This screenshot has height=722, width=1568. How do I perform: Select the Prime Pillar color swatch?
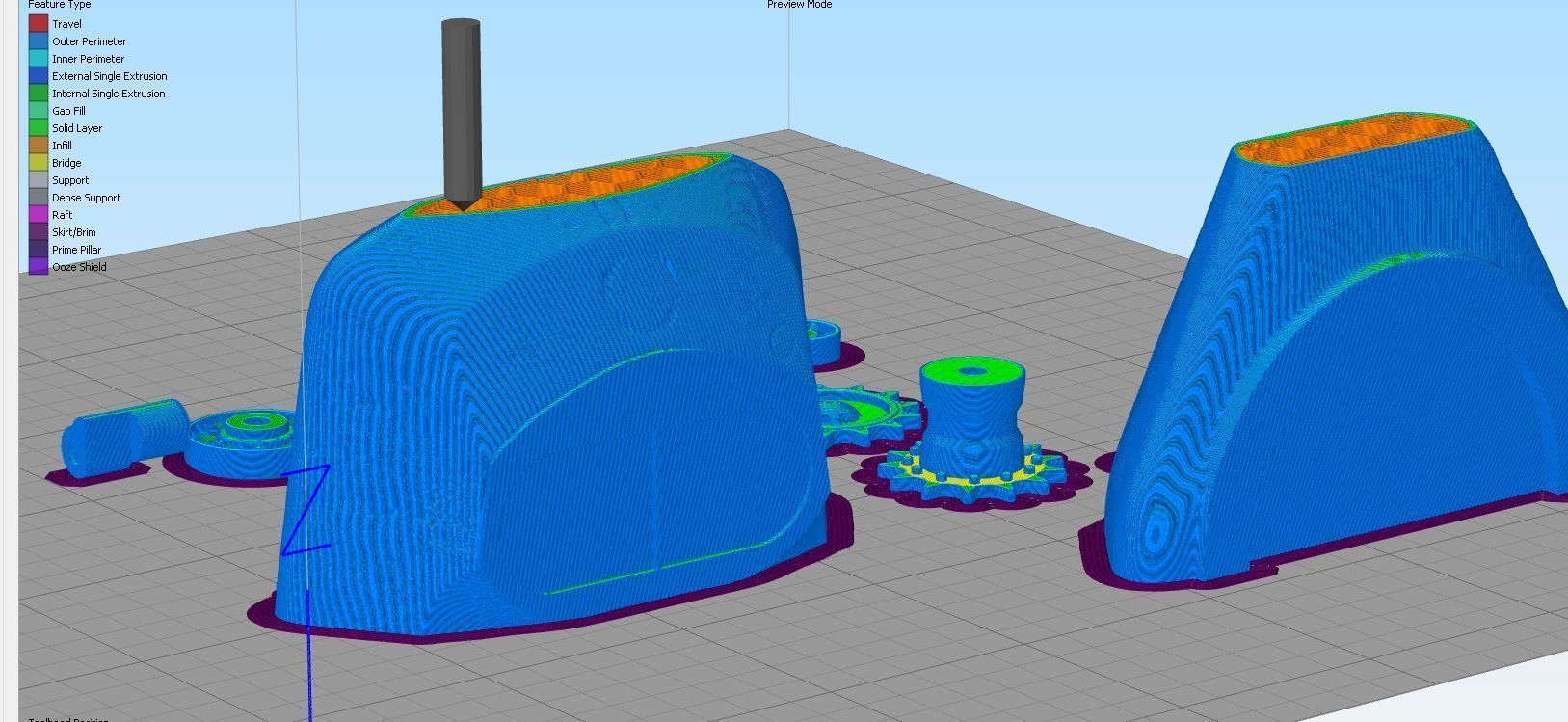39,249
